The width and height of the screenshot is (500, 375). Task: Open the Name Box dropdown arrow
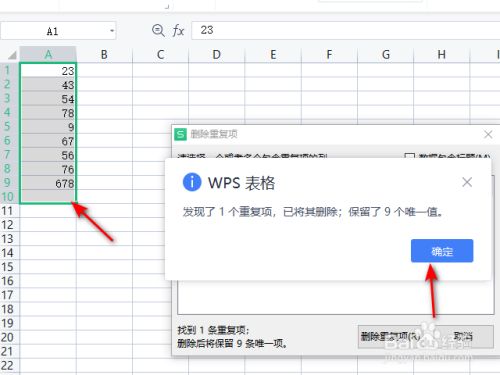click(112, 31)
